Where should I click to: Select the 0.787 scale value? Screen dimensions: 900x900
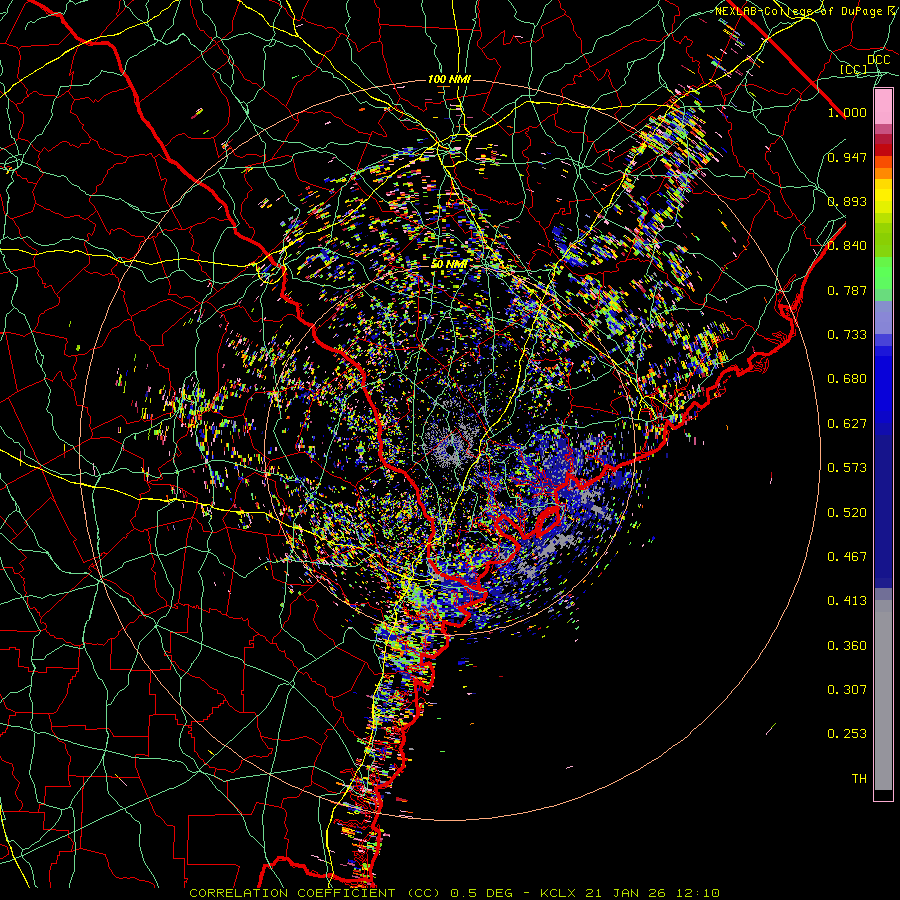coord(847,290)
